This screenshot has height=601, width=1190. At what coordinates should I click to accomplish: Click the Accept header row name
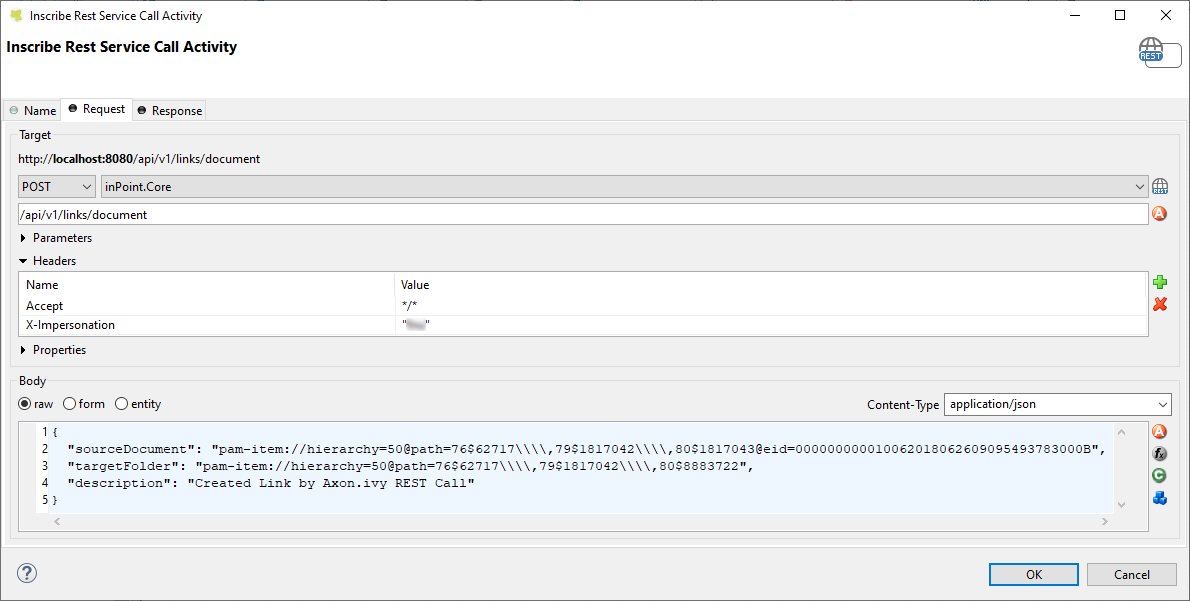click(45, 306)
